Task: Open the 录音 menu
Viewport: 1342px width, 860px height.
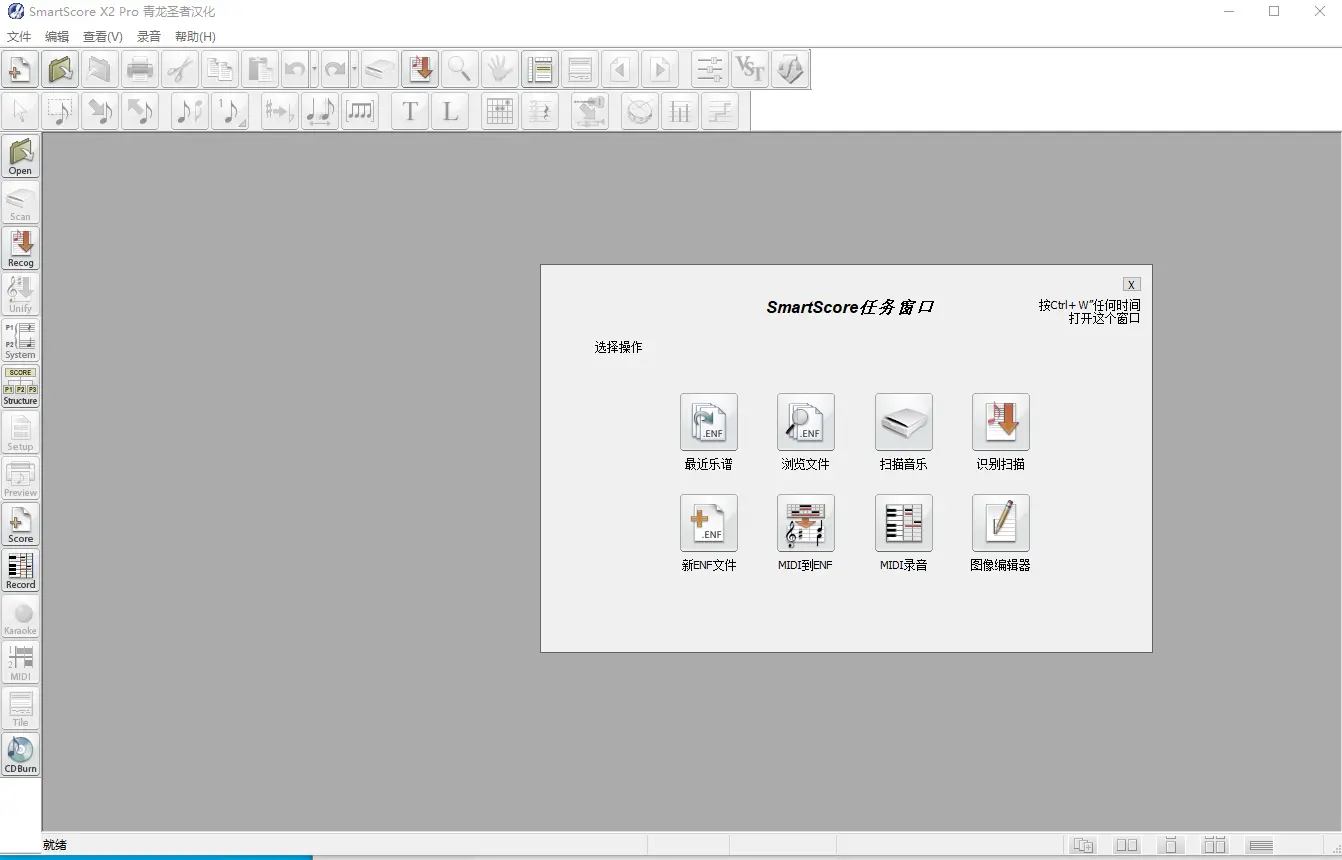Action: (149, 37)
